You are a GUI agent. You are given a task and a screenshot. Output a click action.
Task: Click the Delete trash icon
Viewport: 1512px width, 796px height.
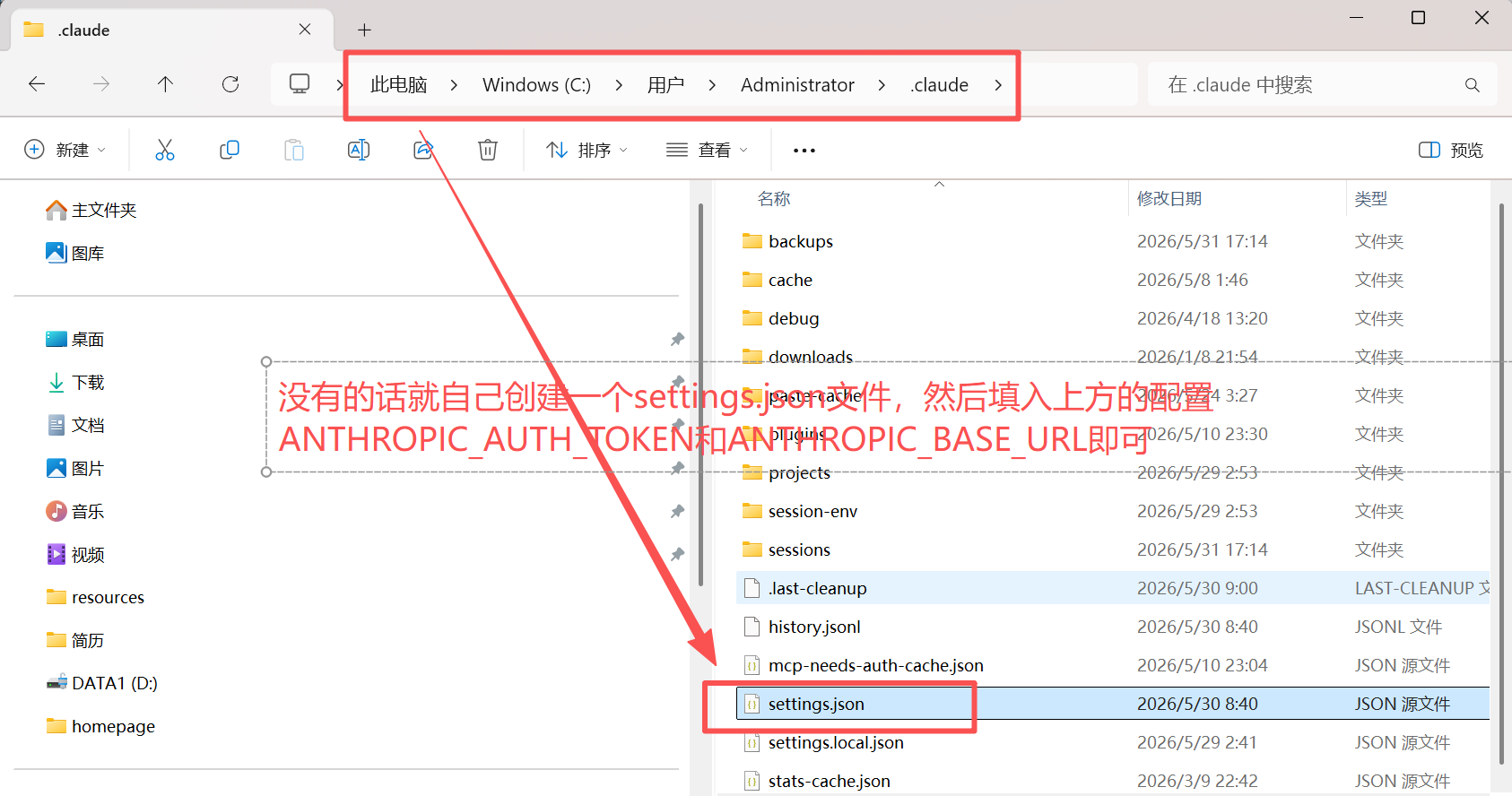(x=488, y=150)
